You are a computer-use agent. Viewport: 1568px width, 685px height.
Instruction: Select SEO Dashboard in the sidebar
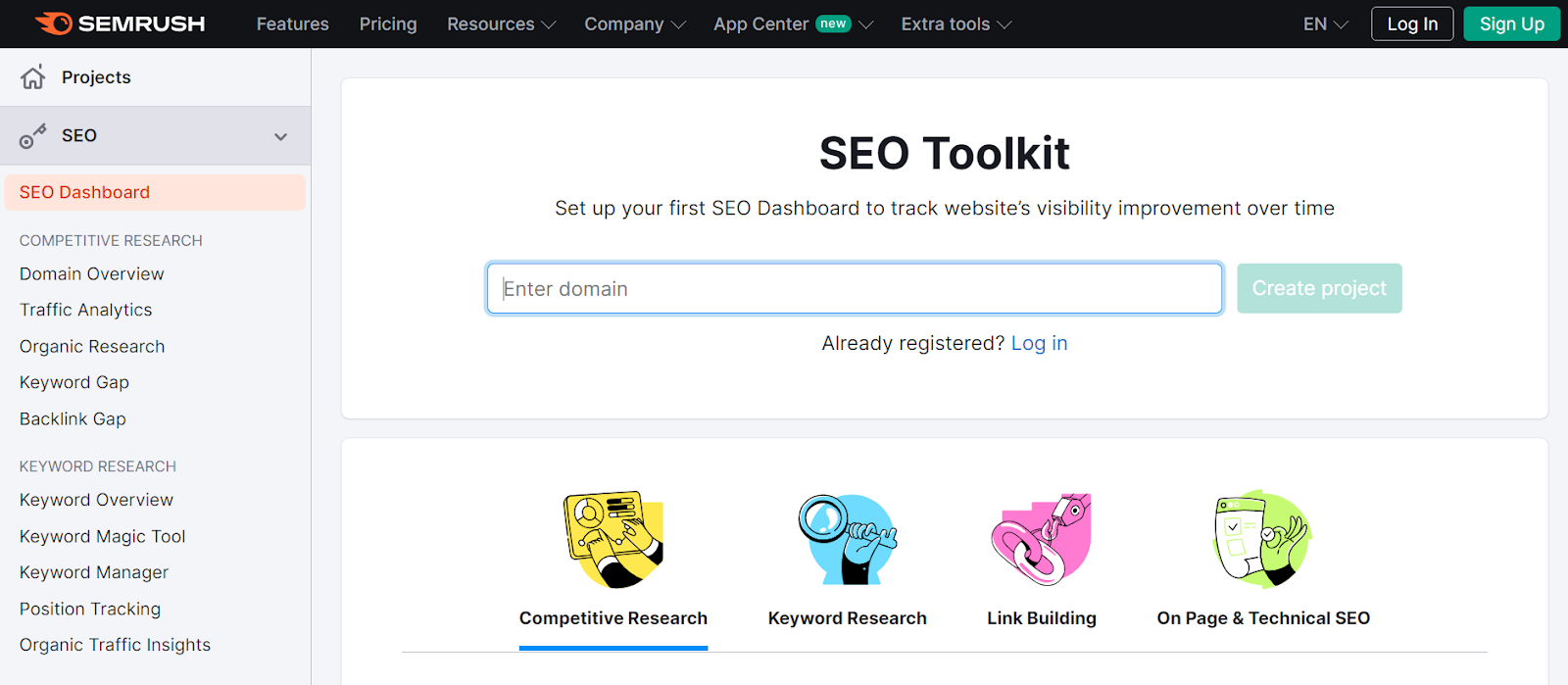click(155, 192)
